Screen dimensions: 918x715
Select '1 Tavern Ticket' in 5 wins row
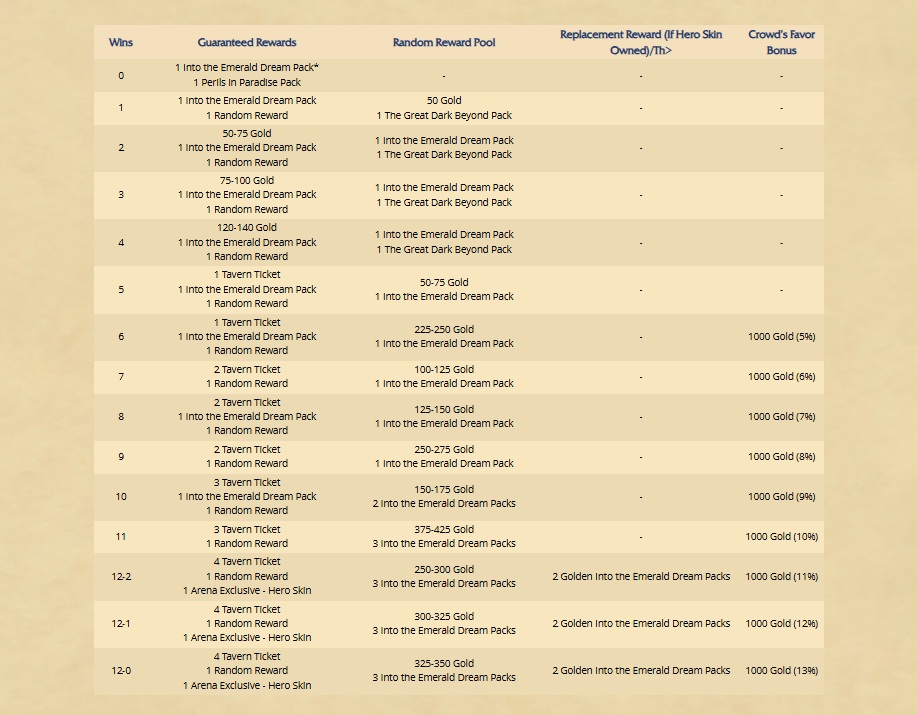(x=246, y=274)
